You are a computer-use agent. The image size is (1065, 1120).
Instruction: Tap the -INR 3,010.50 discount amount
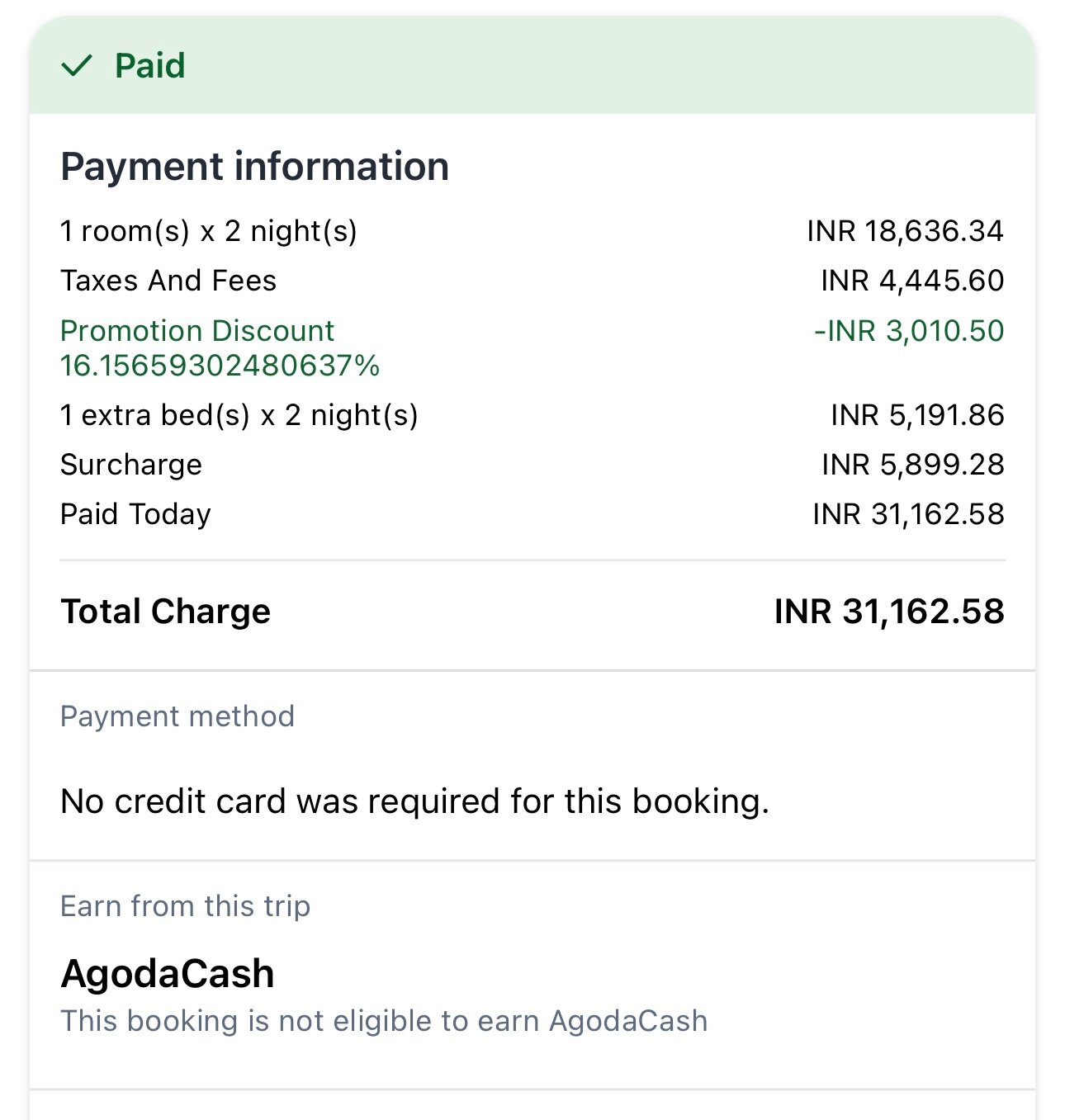(x=909, y=331)
